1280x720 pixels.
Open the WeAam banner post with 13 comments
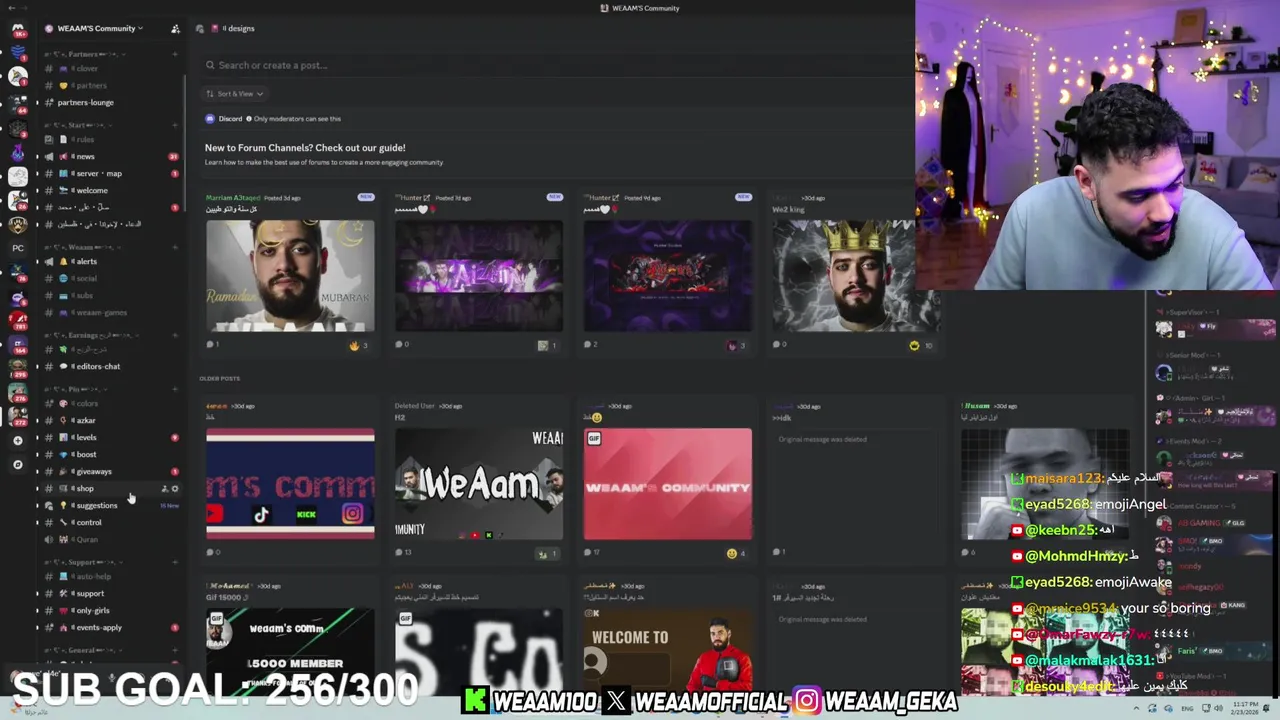coord(479,484)
